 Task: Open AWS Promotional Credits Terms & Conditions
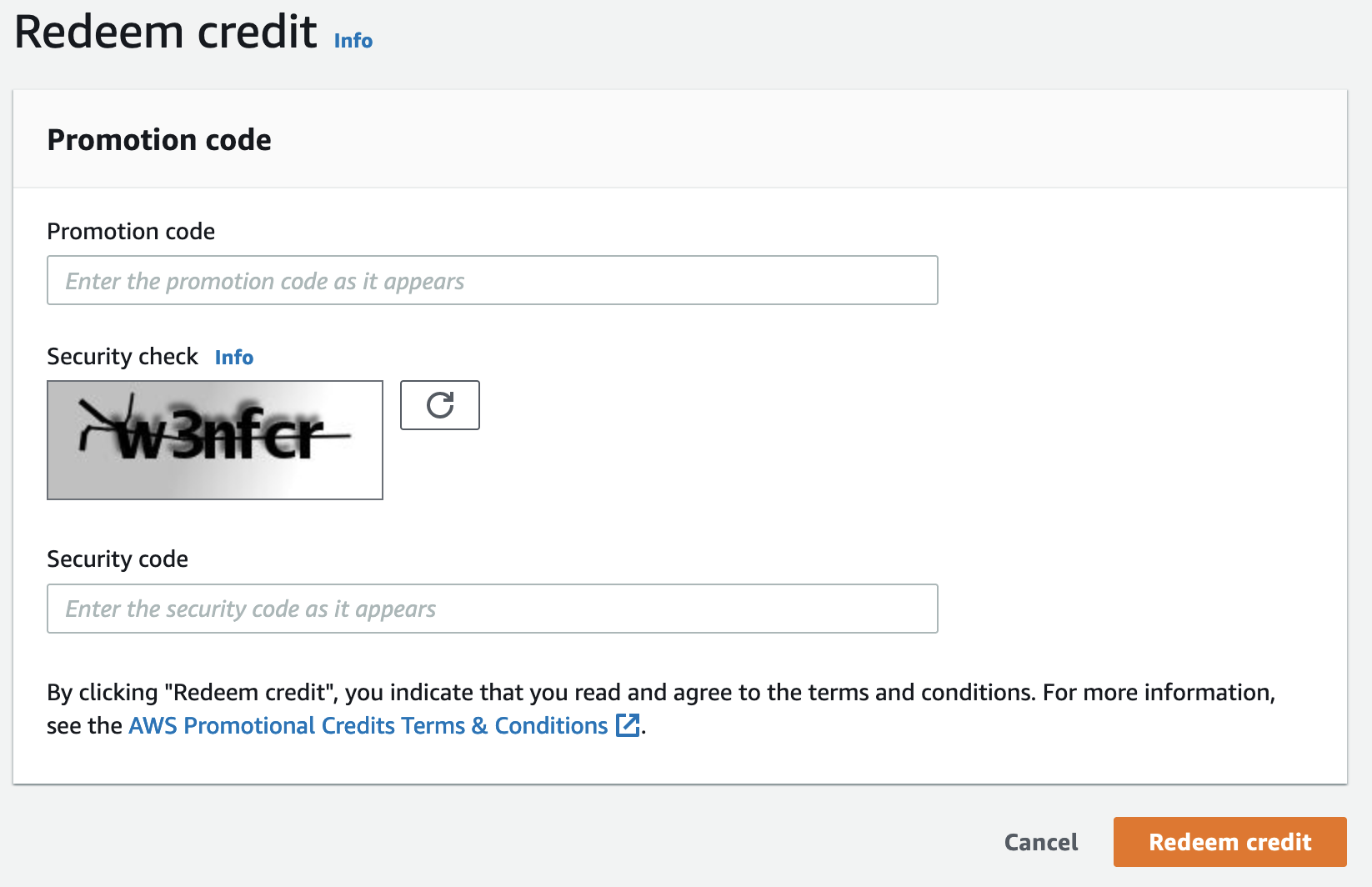[368, 725]
